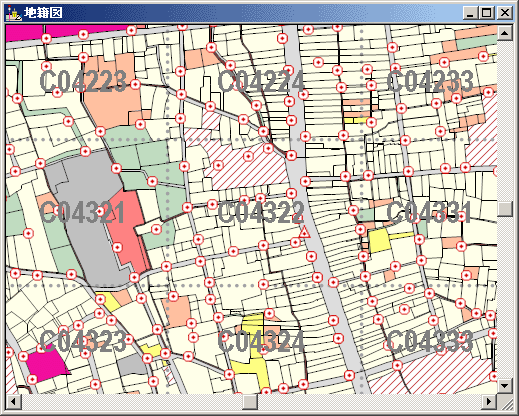Select map sheet label C04333
This screenshot has width=519, height=416.
(430, 341)
